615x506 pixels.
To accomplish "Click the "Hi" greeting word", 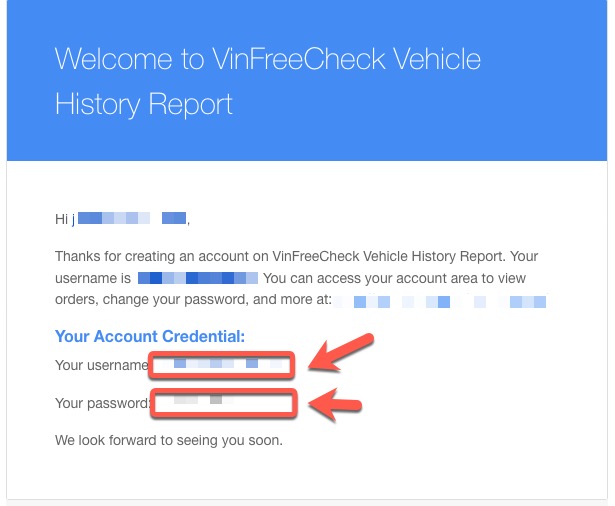I will coord(62,219).
